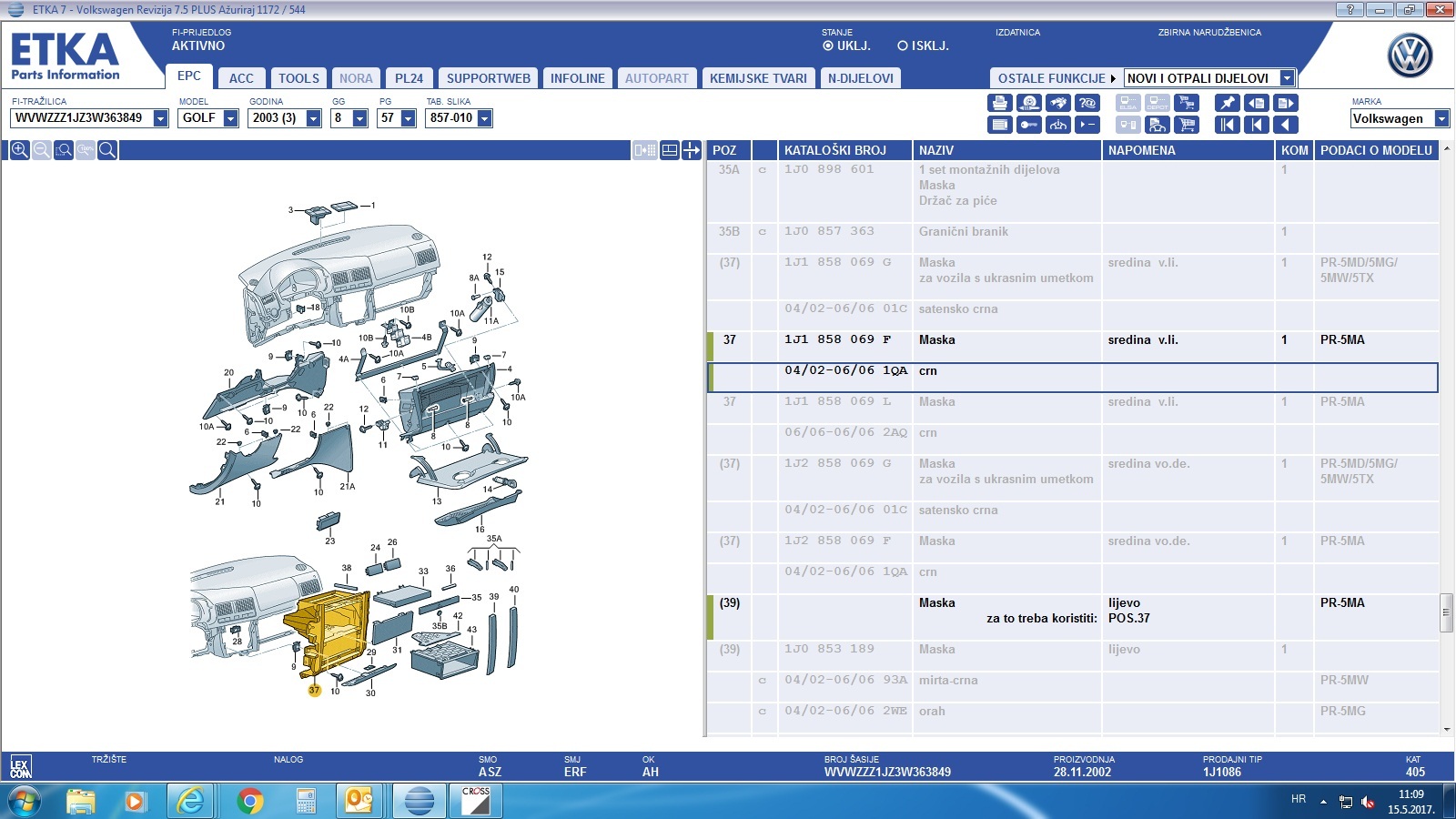Viewport: 1456px width, 819px height.
Task: Open Windows Explorer folder from the taskbar
Action: [80, 801]
